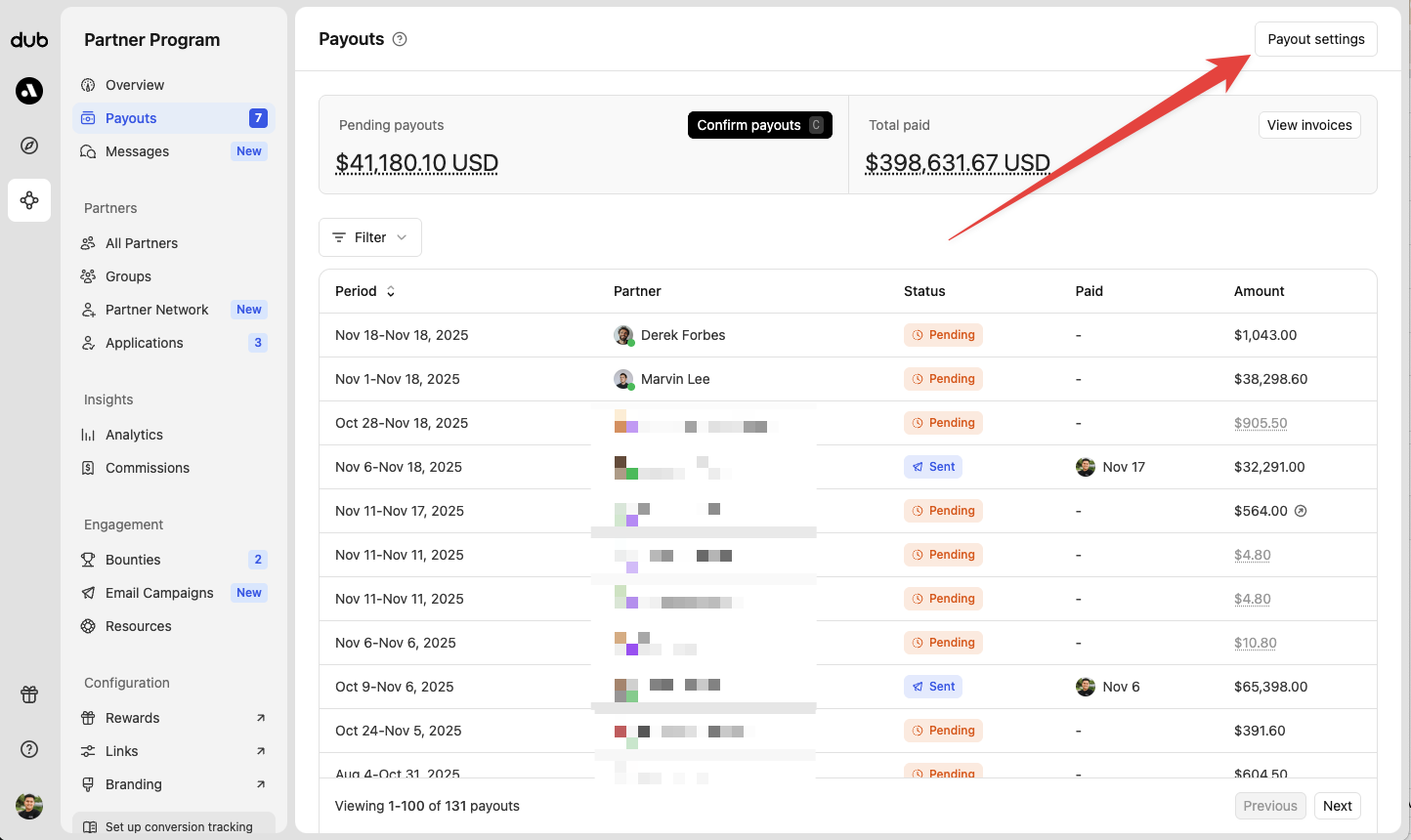Click the Next pagination button
This screenshot has width=1411, height=840.
point(1337,806)
